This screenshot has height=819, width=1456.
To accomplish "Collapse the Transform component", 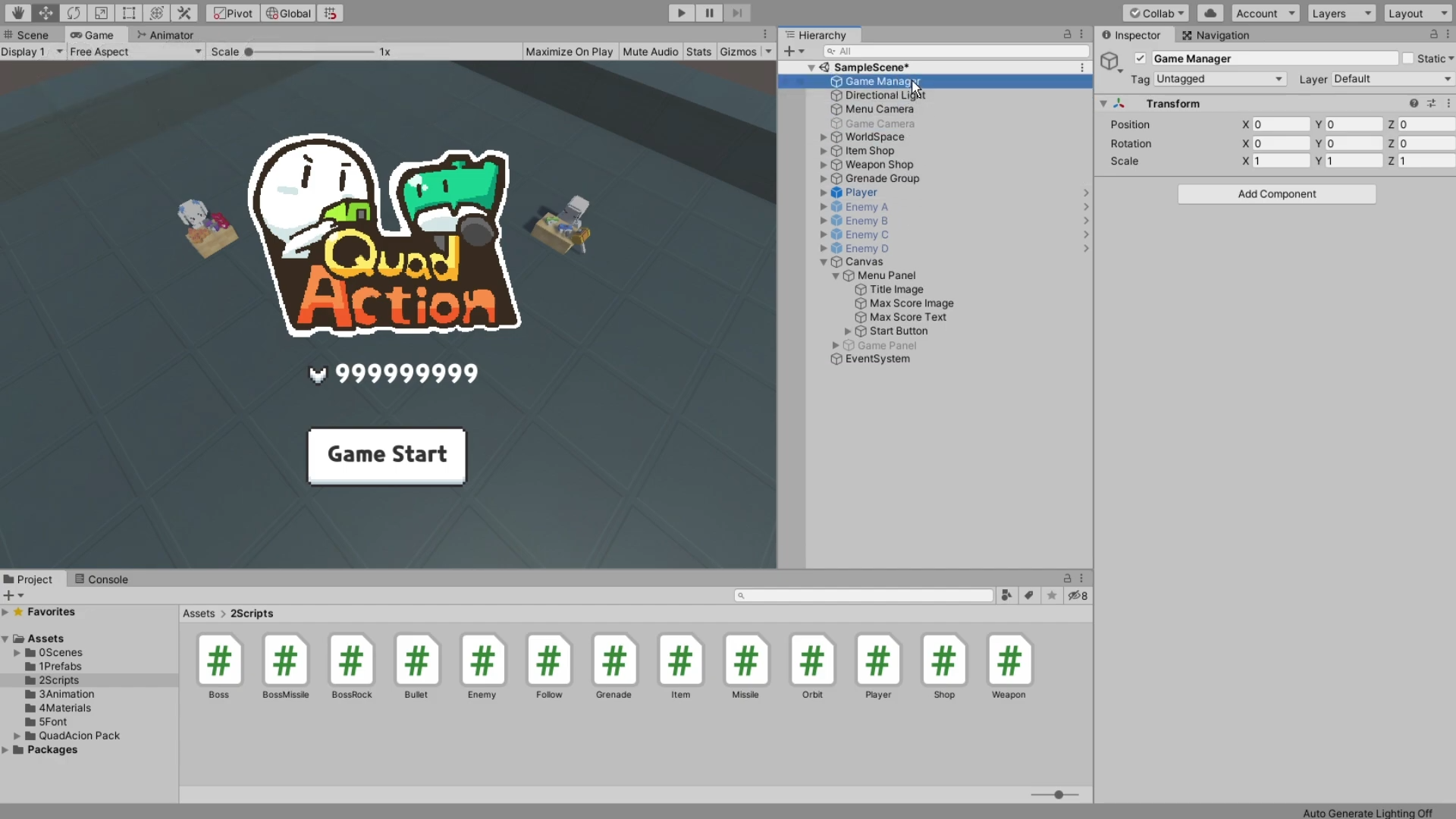I will 1104,104.
